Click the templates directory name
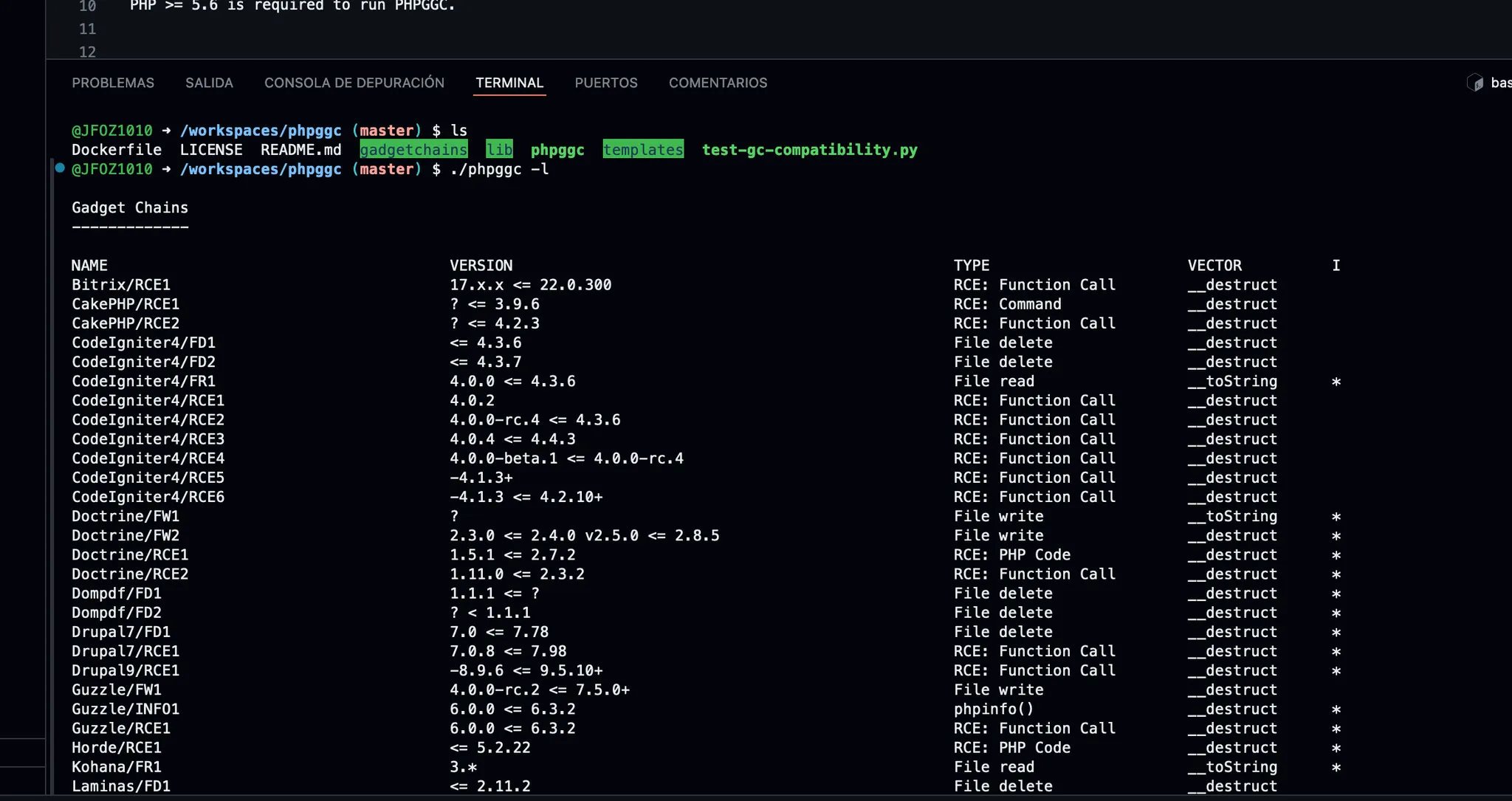Viewport: 1512px width, 801px height. click(642, 150)
